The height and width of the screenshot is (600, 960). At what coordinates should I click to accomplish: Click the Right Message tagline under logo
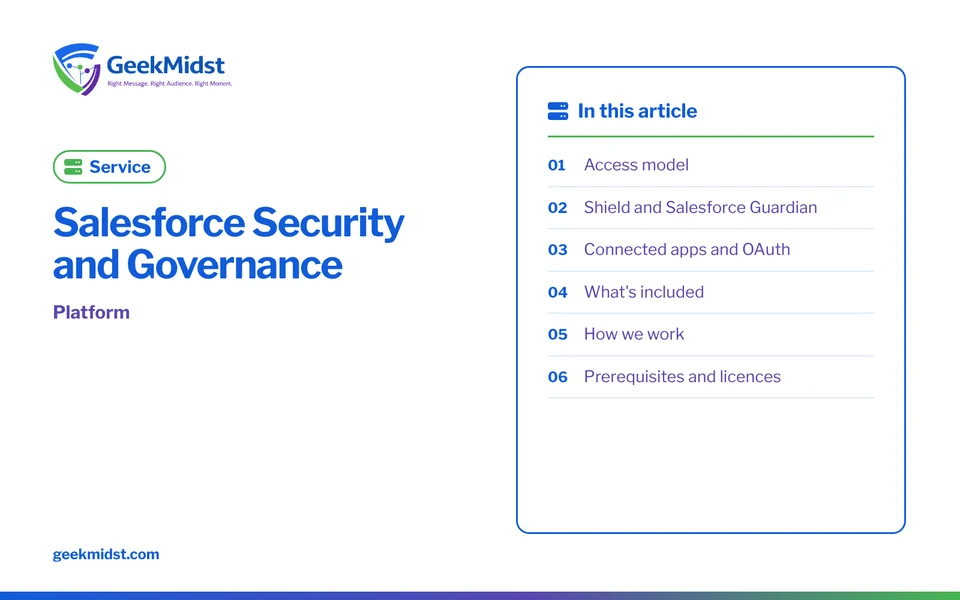[170, 83]
